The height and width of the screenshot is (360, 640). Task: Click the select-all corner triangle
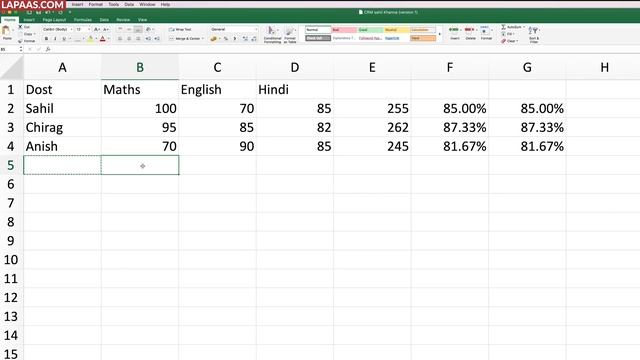click(12, 67)
